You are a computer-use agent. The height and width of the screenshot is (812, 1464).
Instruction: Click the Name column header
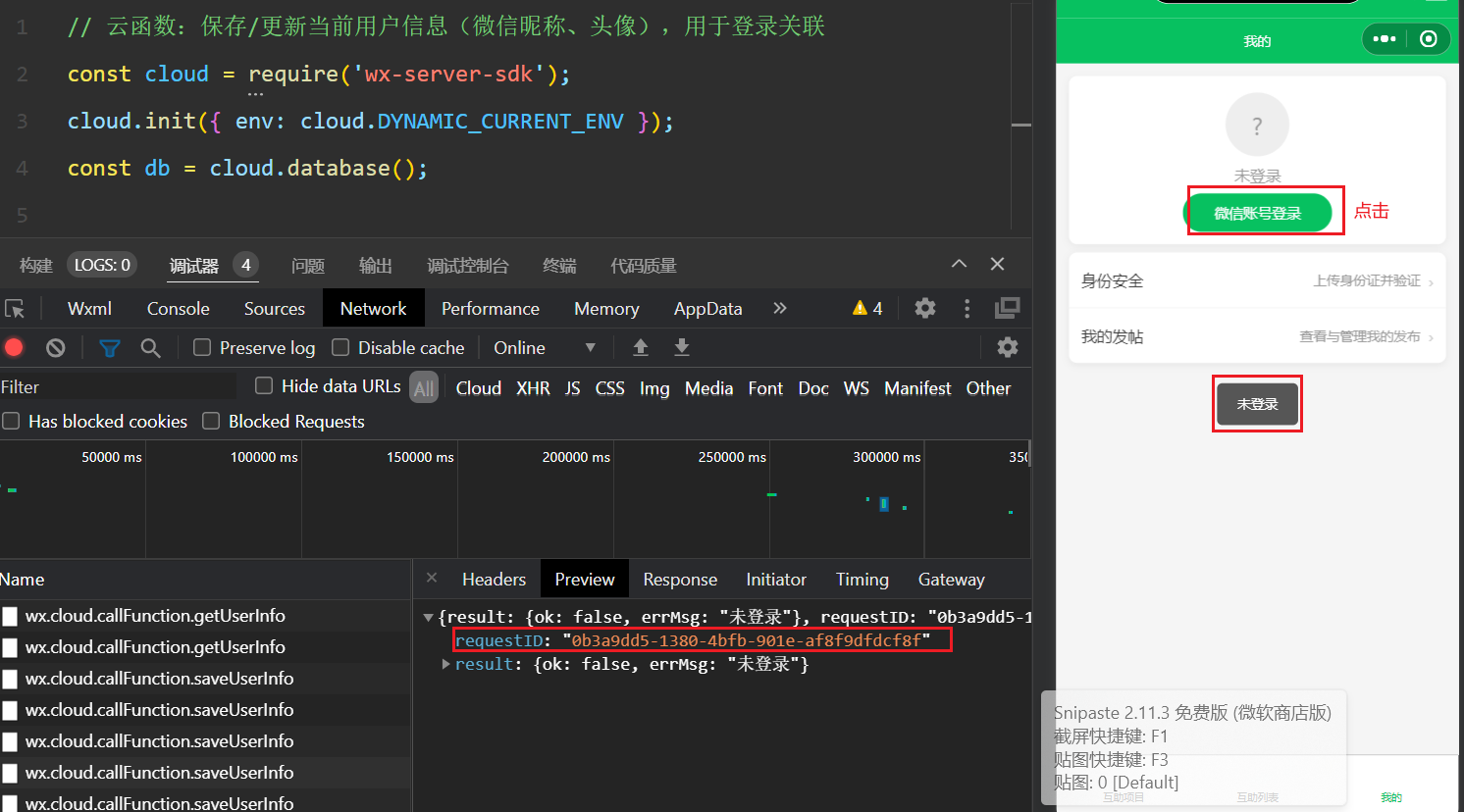206,580
